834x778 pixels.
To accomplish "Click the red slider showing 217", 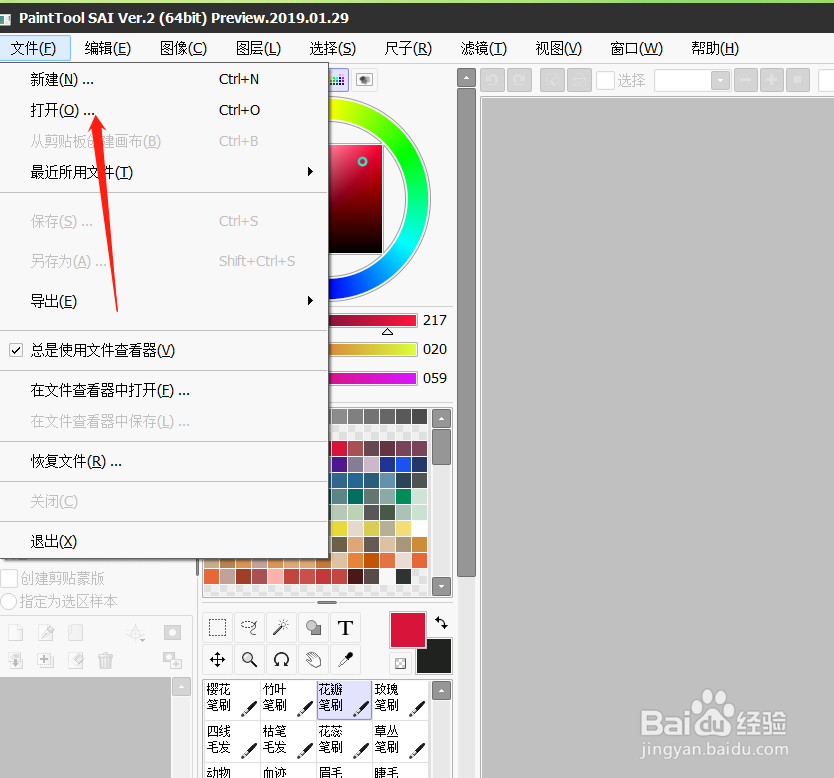I will 372,320.
